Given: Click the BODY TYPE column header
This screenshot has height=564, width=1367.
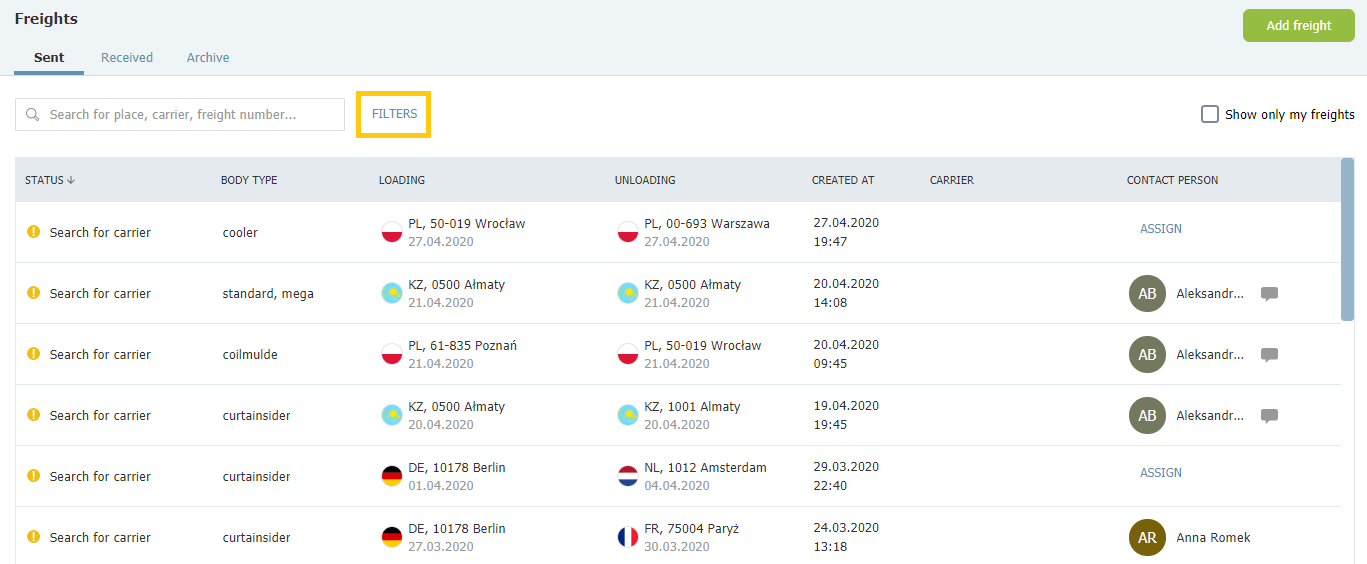Looking at the screenshot, I should tap(249, 180).
